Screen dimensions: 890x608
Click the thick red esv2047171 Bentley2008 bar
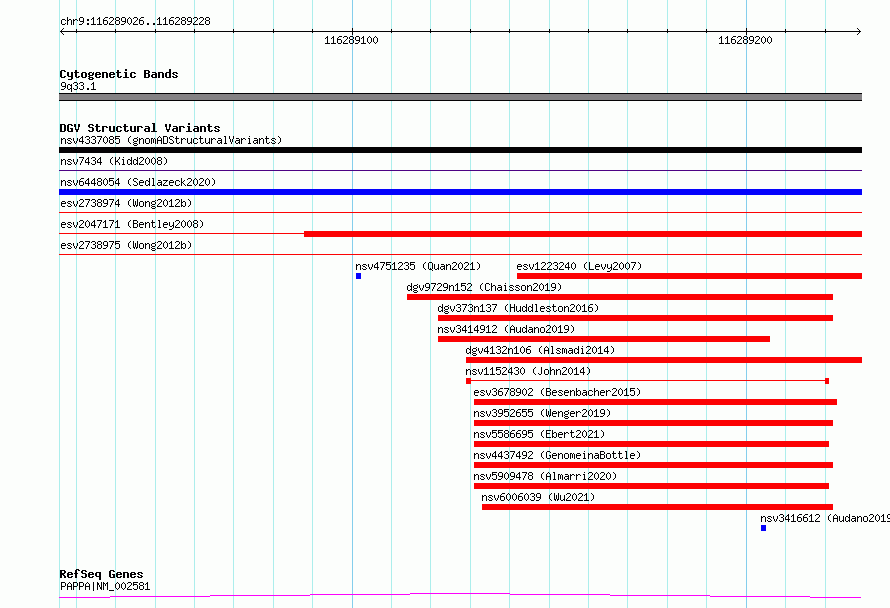pos(583,234)
